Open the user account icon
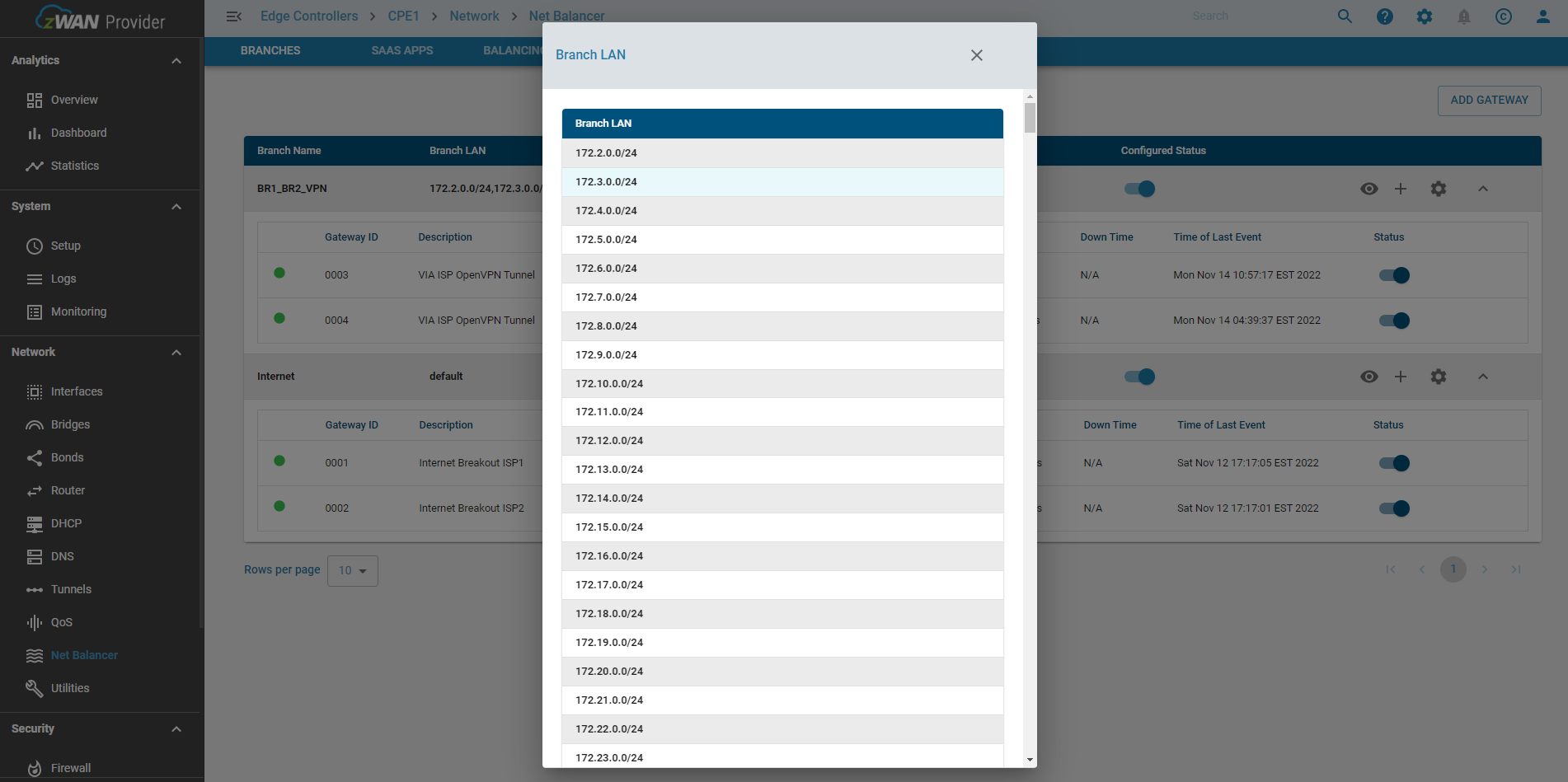The height and width of the screenshot is (782, 1568). pyautogui.click(x=1542, y=16)
